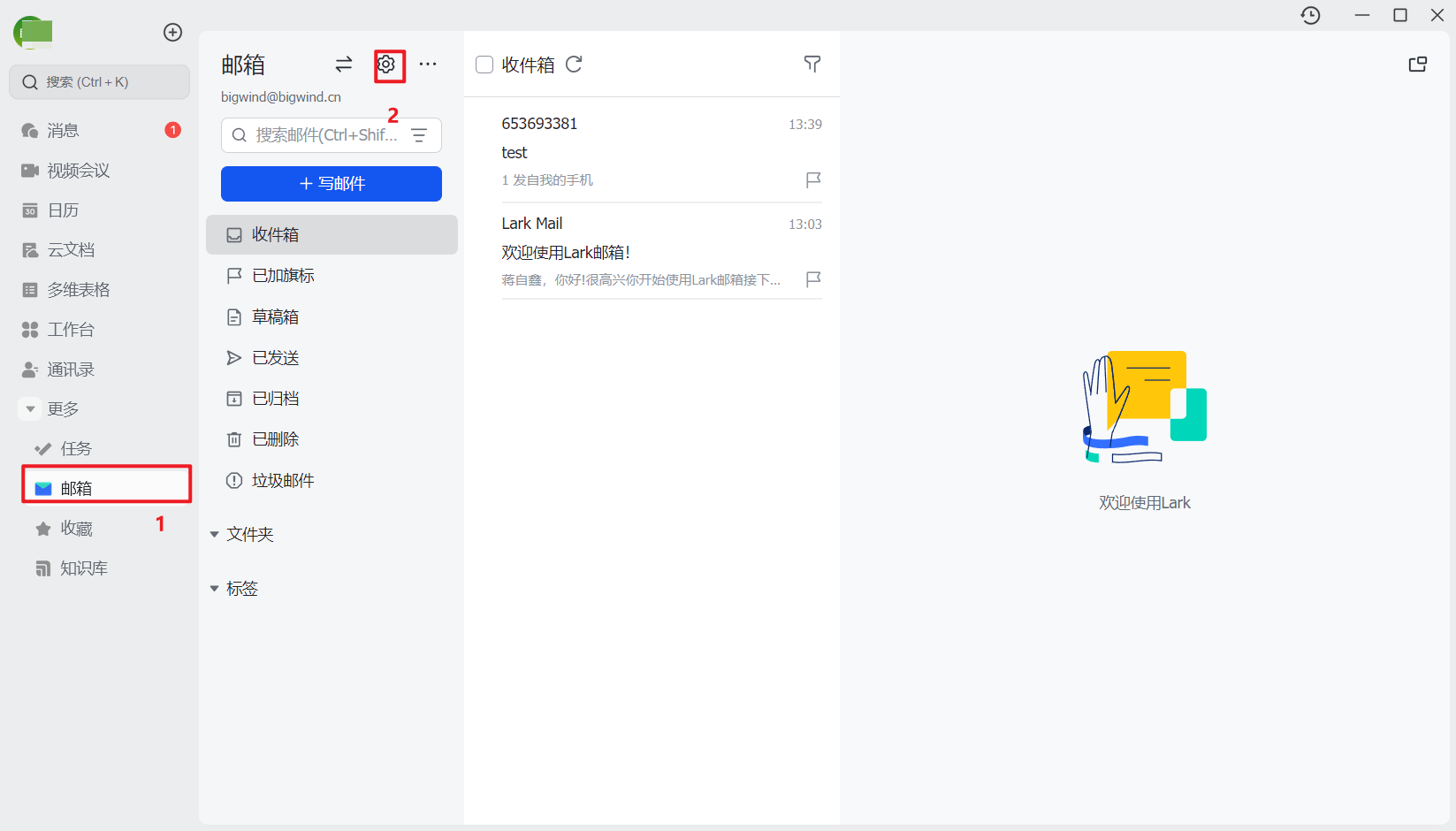
Task: Refresh the 收件箱 mail list
Action: (574, 65)
